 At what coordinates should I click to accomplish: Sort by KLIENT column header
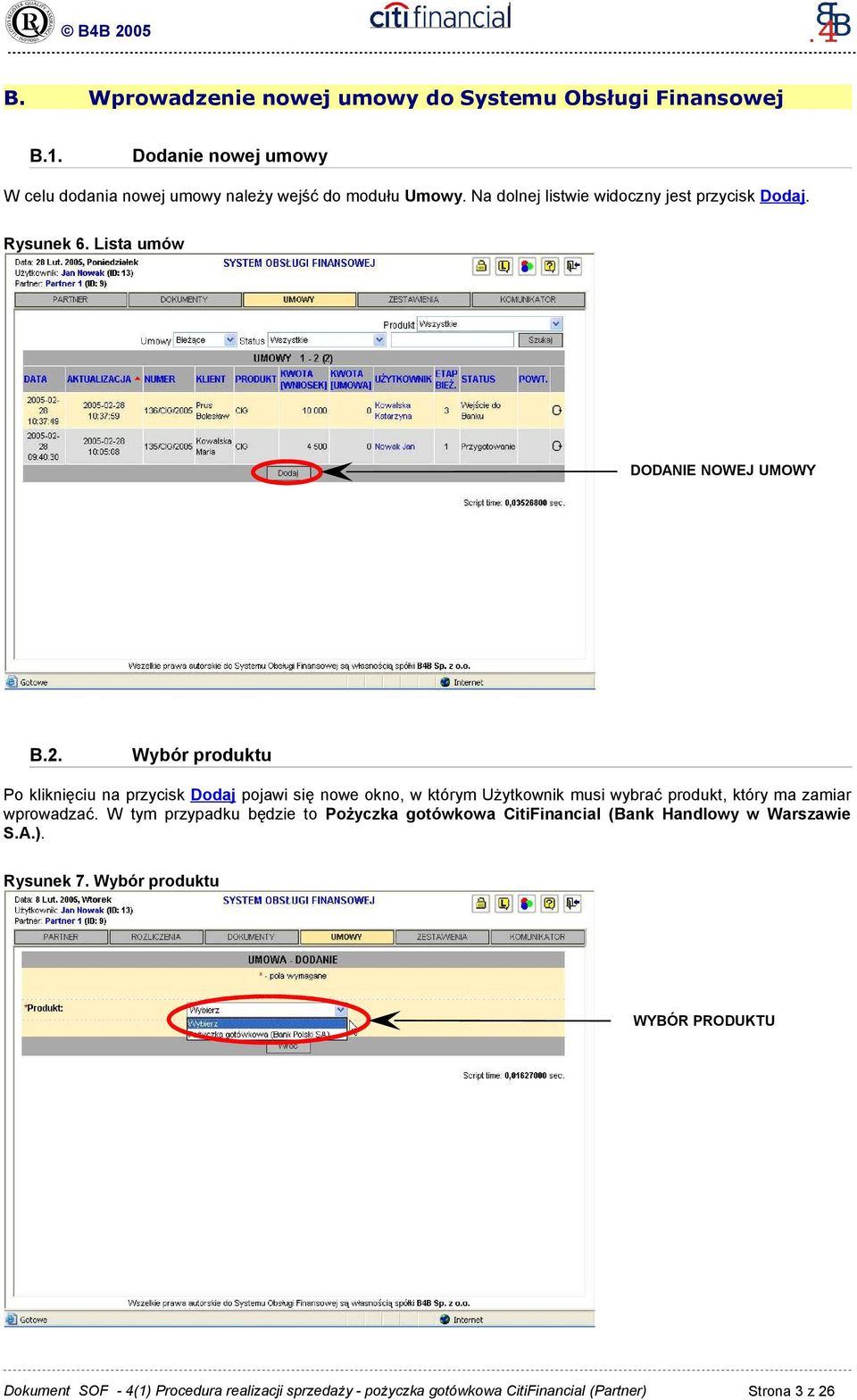[x=211, y=379]
